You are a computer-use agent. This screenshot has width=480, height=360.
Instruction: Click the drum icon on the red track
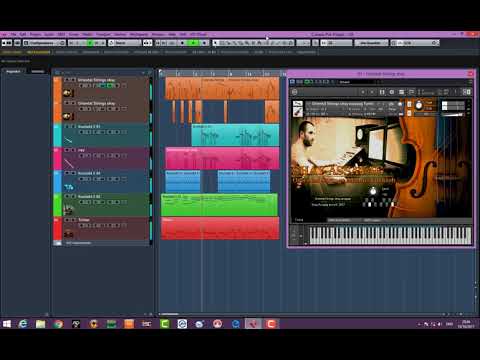[x=68, y=233]
